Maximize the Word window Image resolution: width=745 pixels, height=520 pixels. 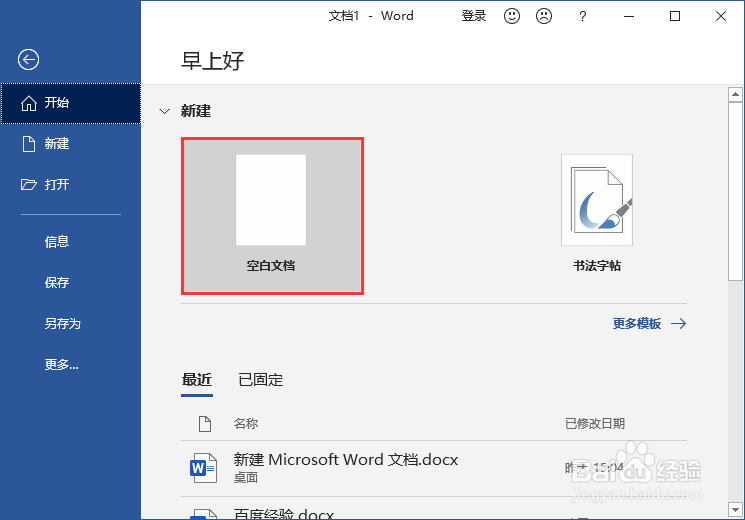coord(675,17)
